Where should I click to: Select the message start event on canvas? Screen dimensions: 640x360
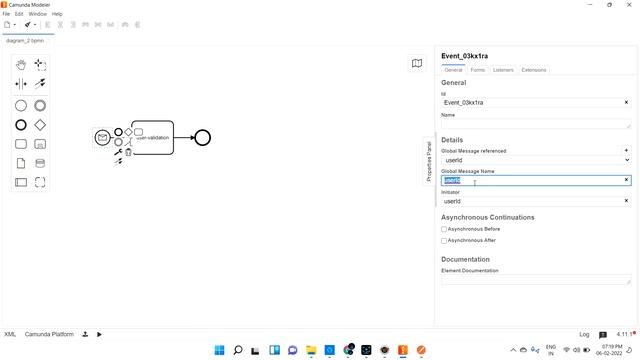click(102, 138)
